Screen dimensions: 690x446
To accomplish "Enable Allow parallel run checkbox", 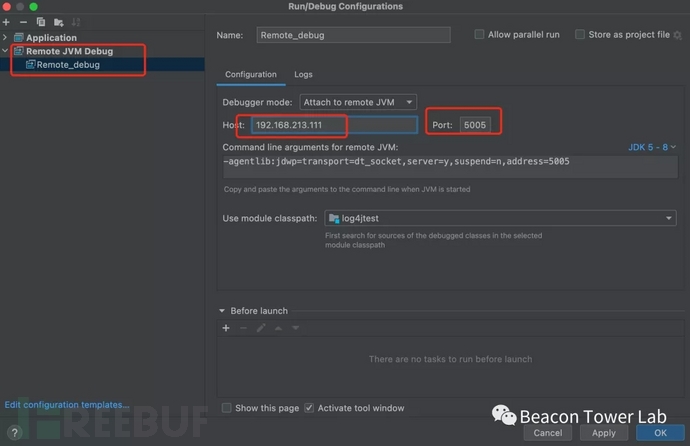I will [x=479, y=34].
